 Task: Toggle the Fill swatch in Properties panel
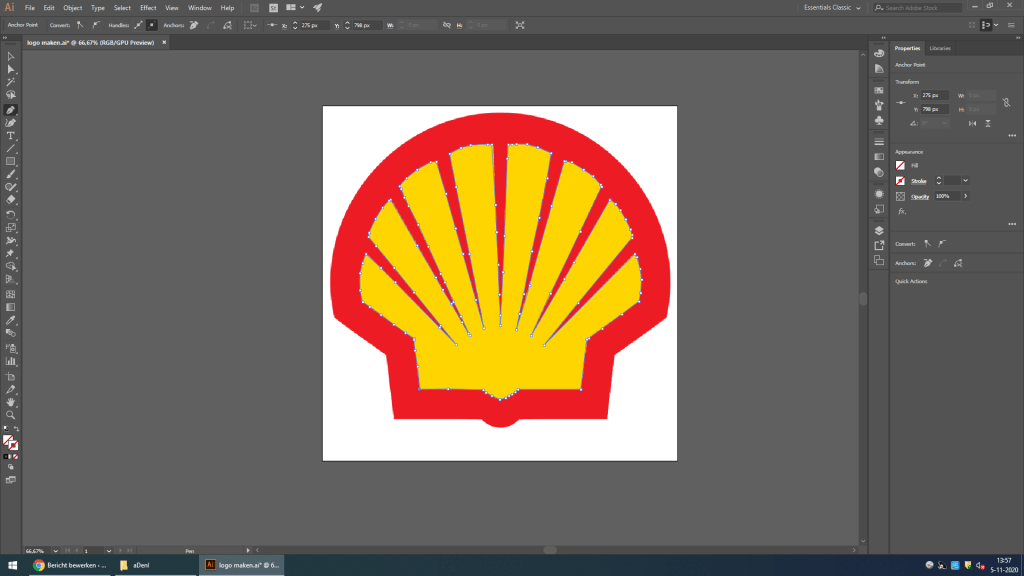pyautogui.click(x=901, y=165)
